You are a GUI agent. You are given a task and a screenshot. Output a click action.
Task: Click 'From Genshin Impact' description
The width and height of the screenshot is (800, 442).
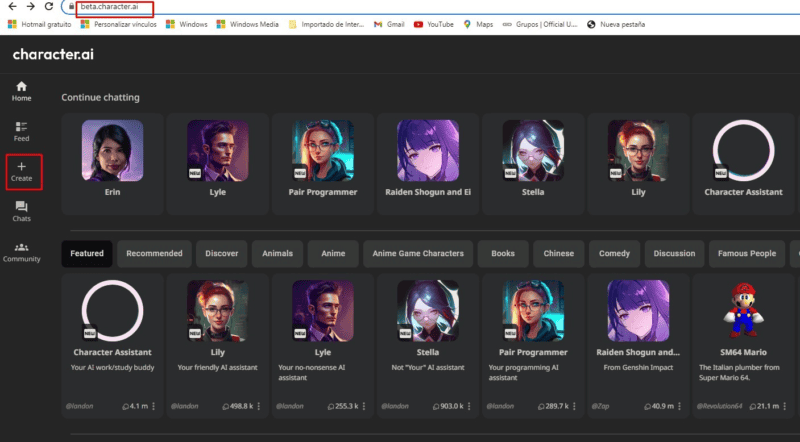[638, 367]
